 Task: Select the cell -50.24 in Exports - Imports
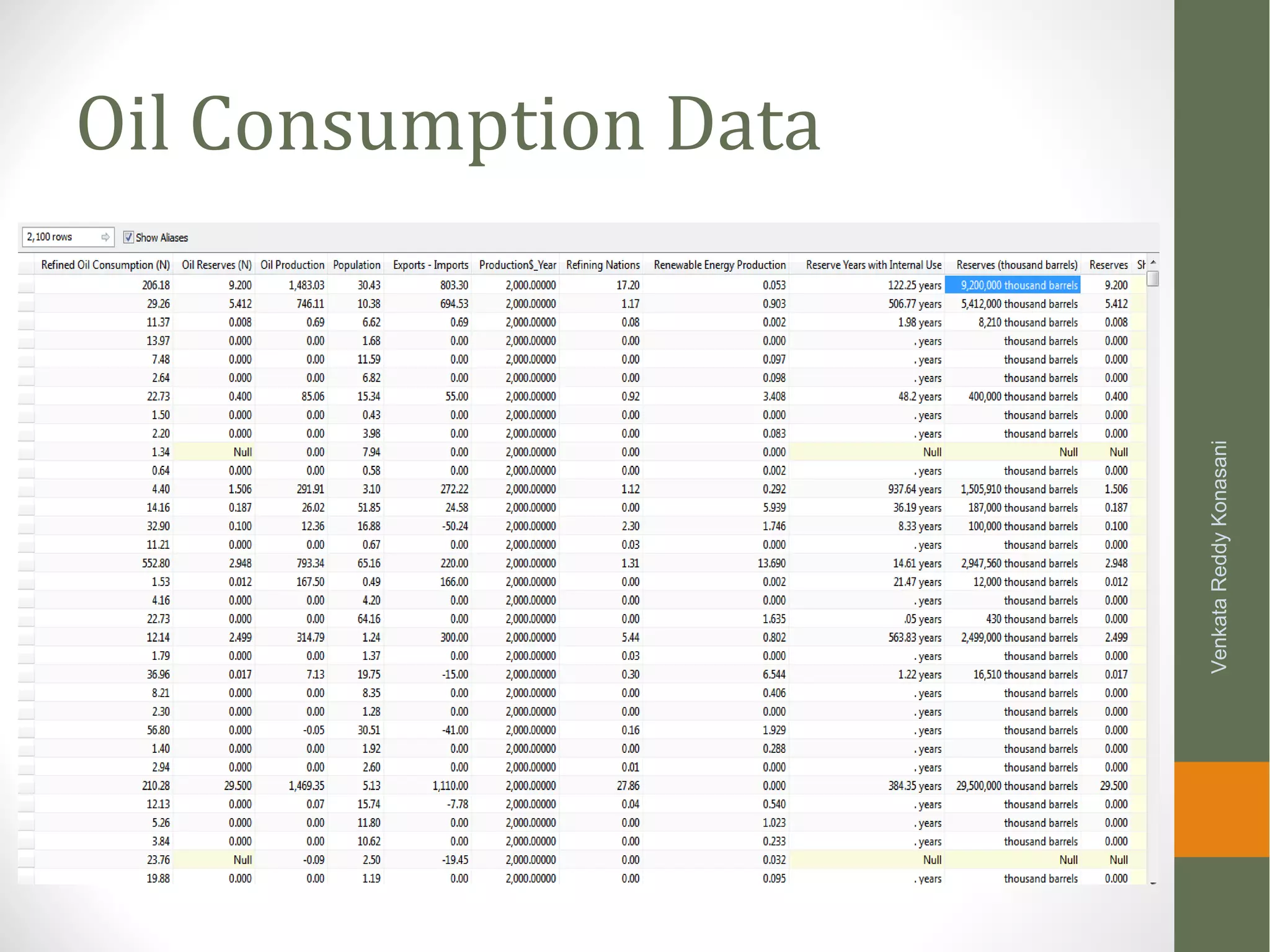click(x=429, y=526)
